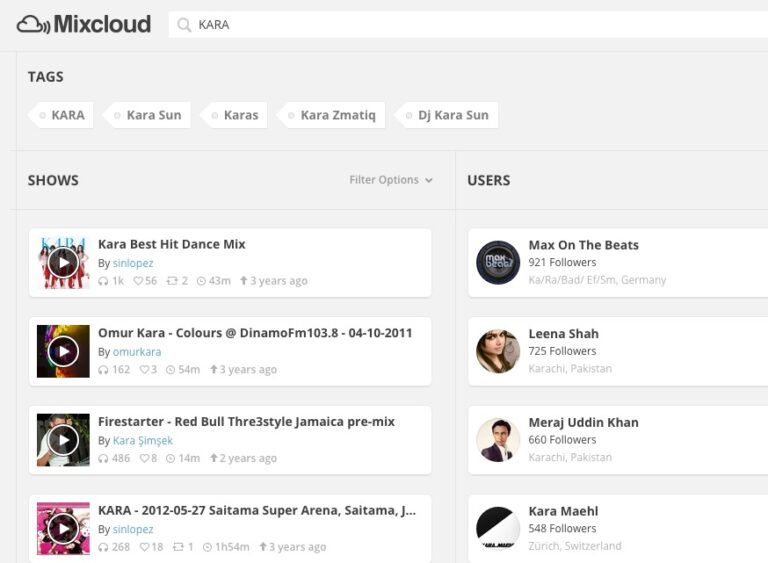Click heart icon on Firestarter show
This screenshot has width=768, height=563.
[x=144, y=458]
